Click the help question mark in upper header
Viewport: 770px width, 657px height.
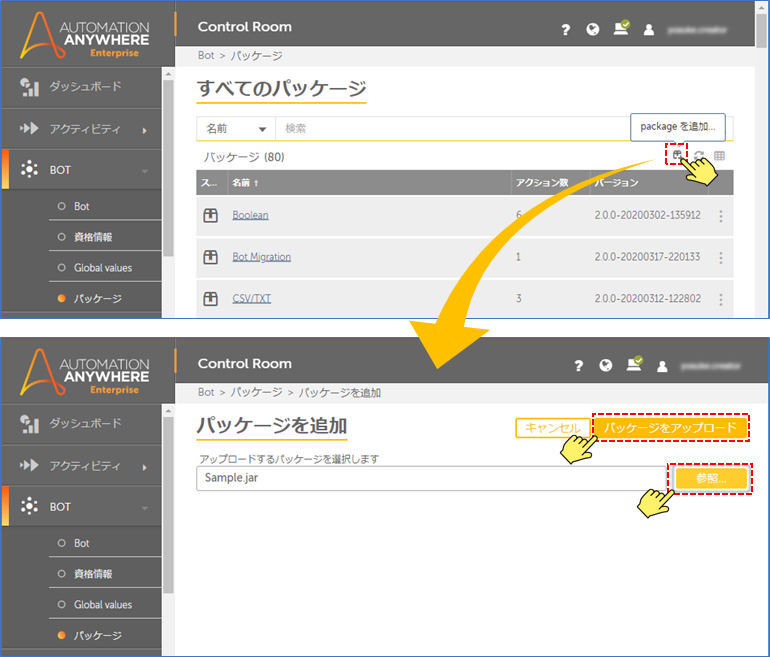point(566,29)
